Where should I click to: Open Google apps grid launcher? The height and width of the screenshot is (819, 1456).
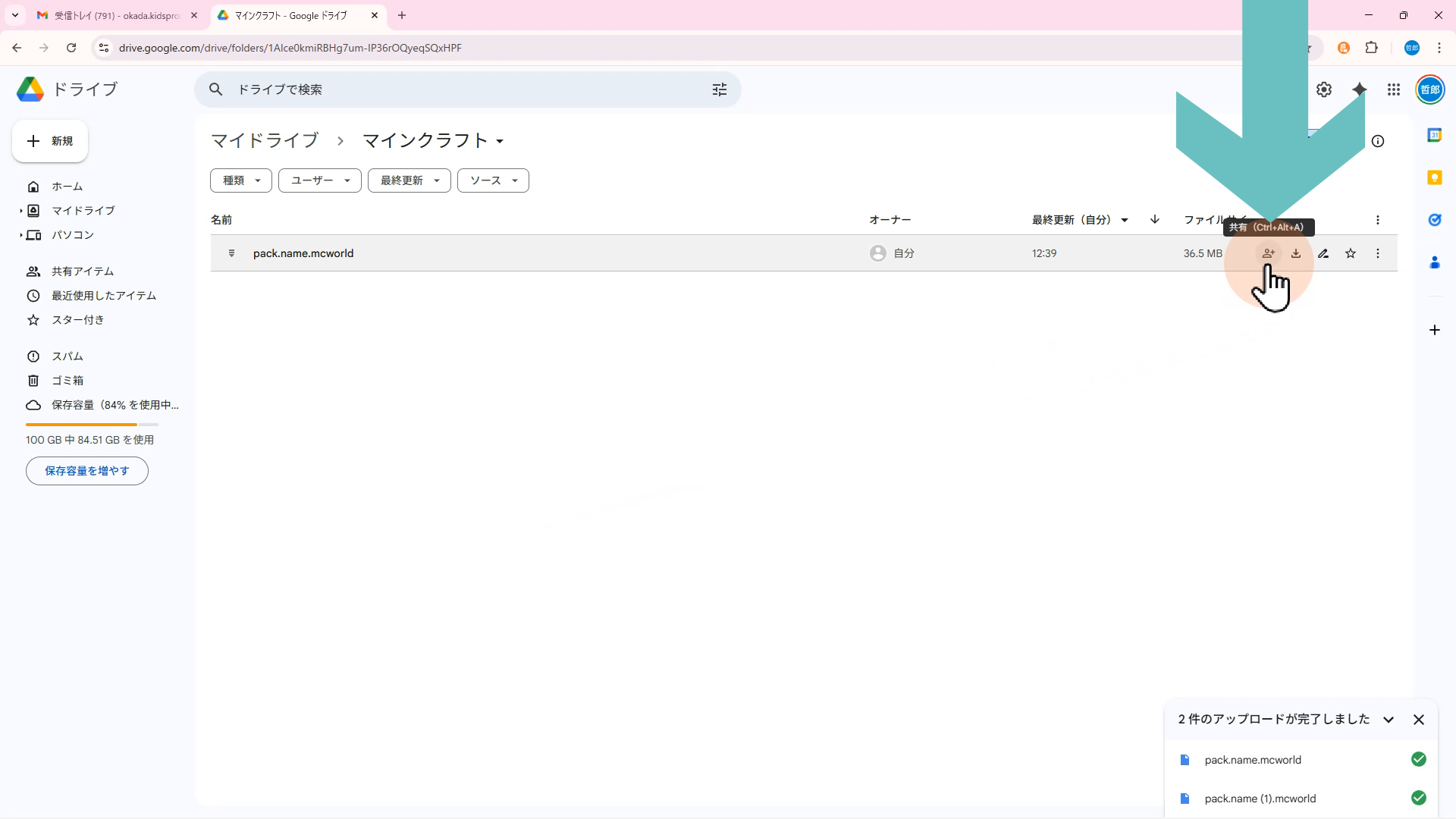point(1394,89)
